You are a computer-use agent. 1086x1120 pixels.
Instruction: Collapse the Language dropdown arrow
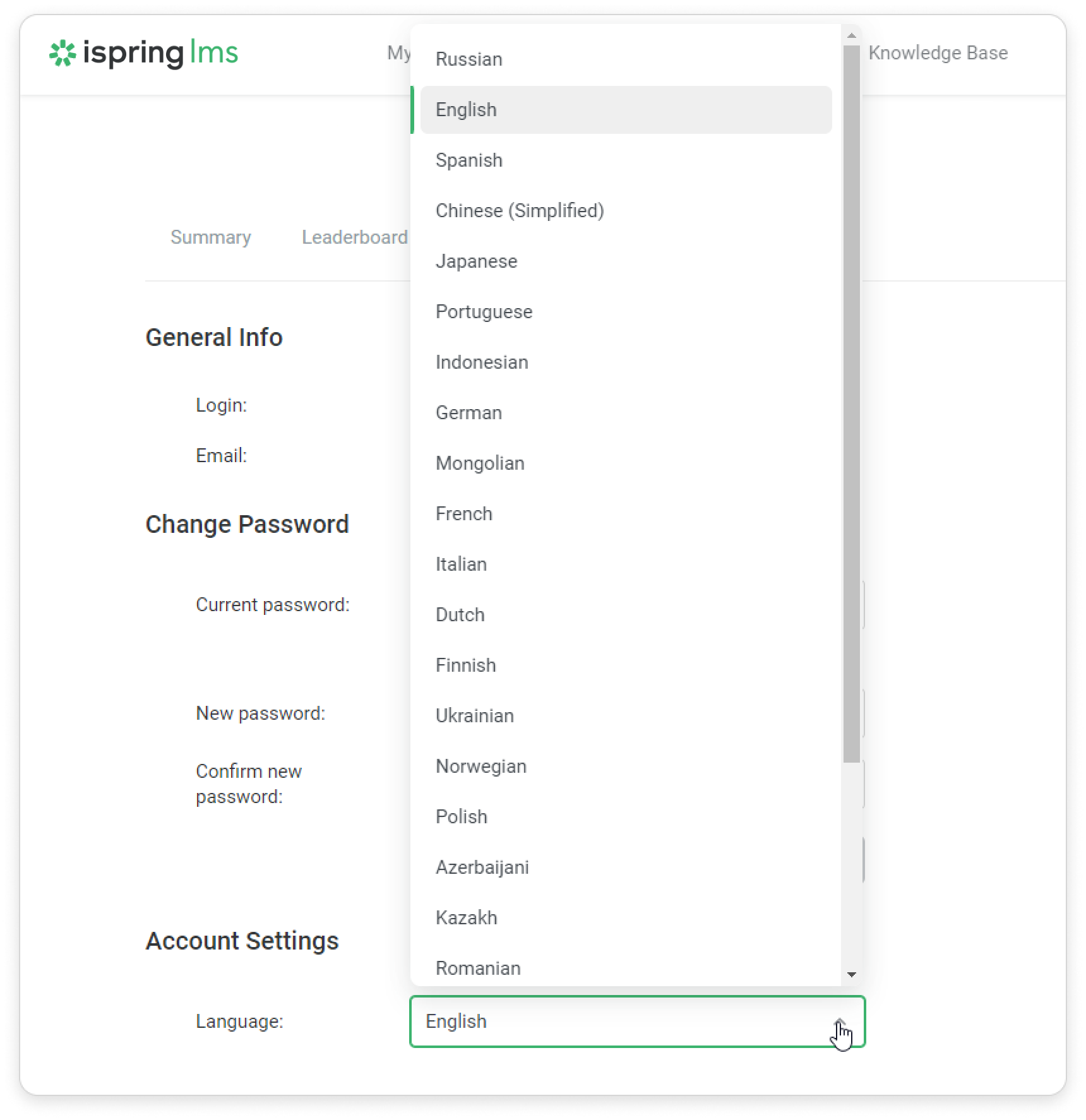(x=840, y=1022)
